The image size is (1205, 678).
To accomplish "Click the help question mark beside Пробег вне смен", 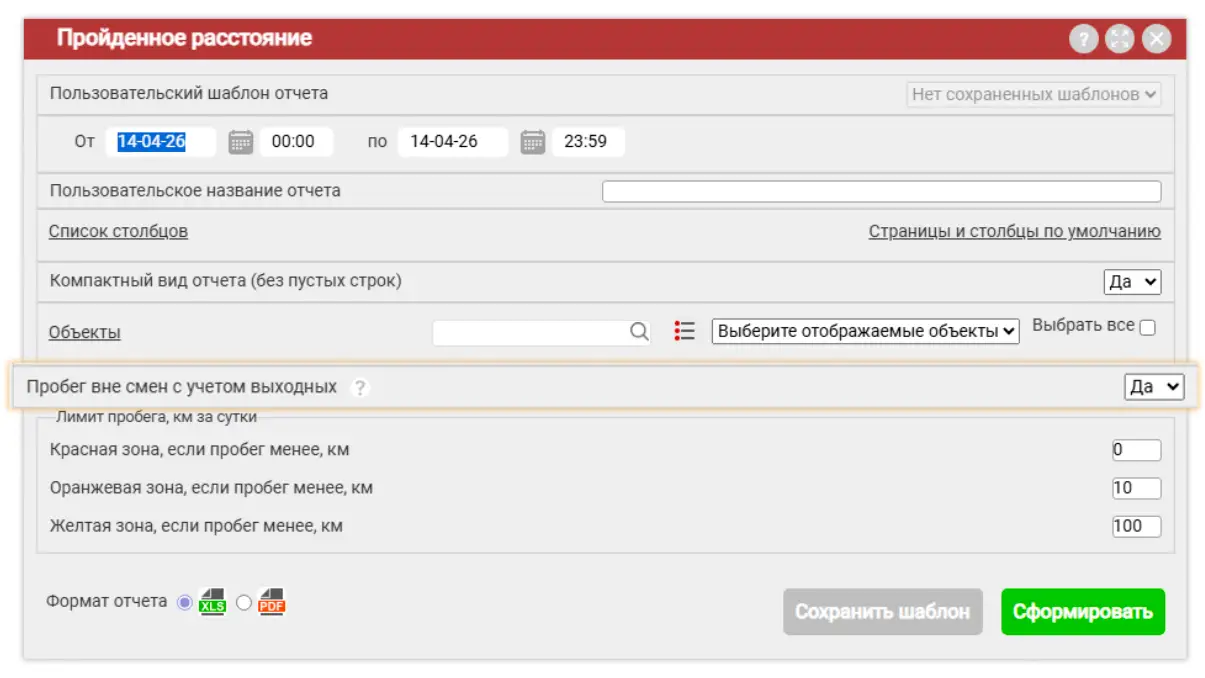I will tap(360, 388).
